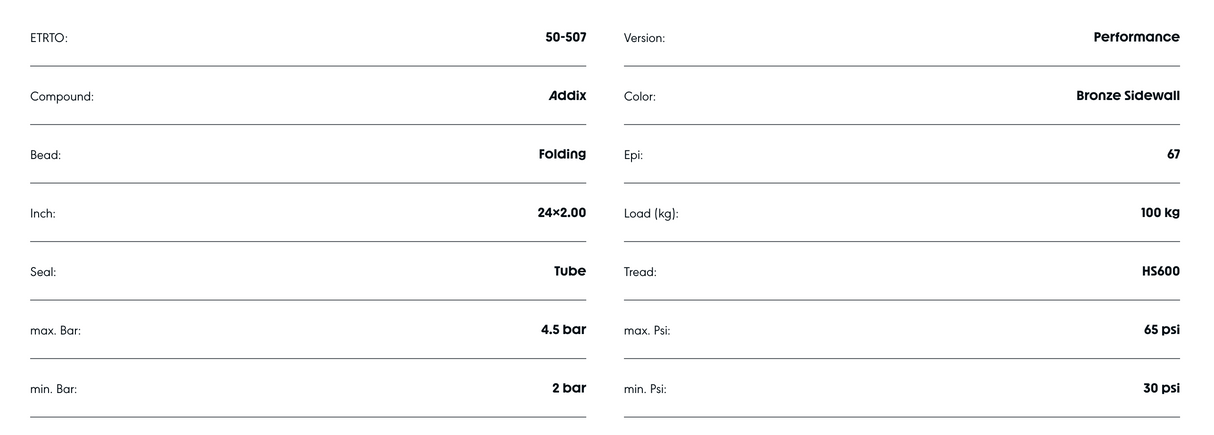Click the Folding bead value

[562, 154]
